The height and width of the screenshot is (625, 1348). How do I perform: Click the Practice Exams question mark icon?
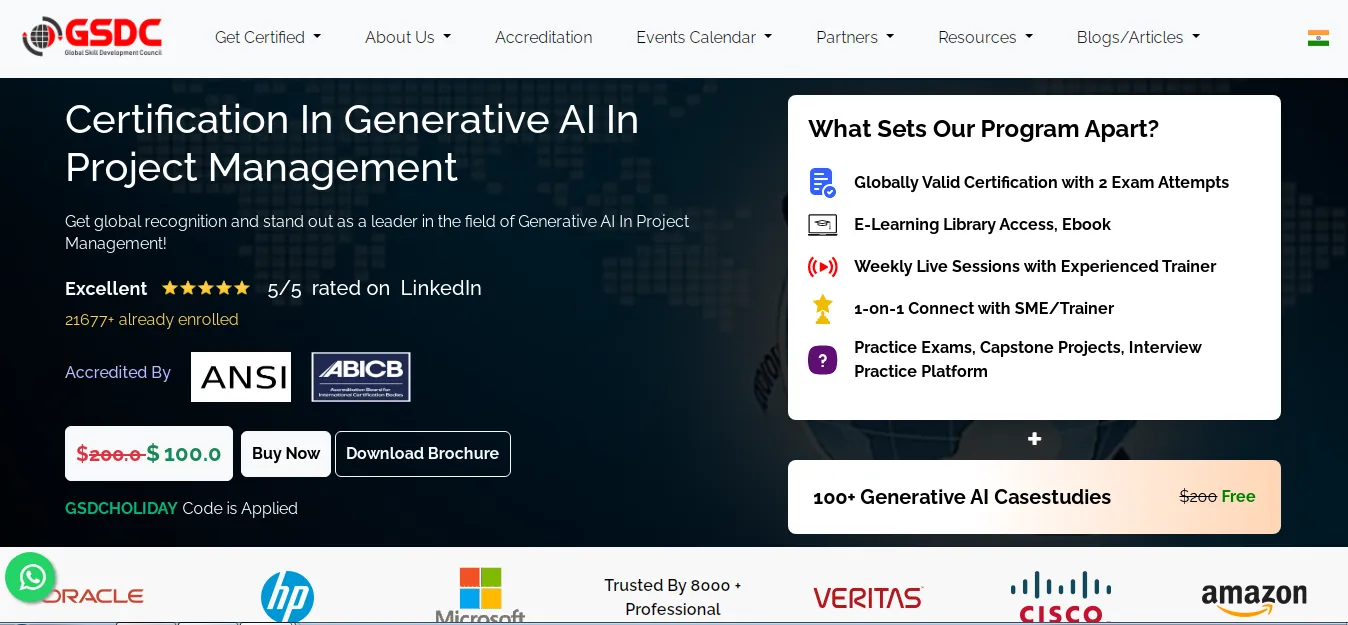click(x=822, y=360)
